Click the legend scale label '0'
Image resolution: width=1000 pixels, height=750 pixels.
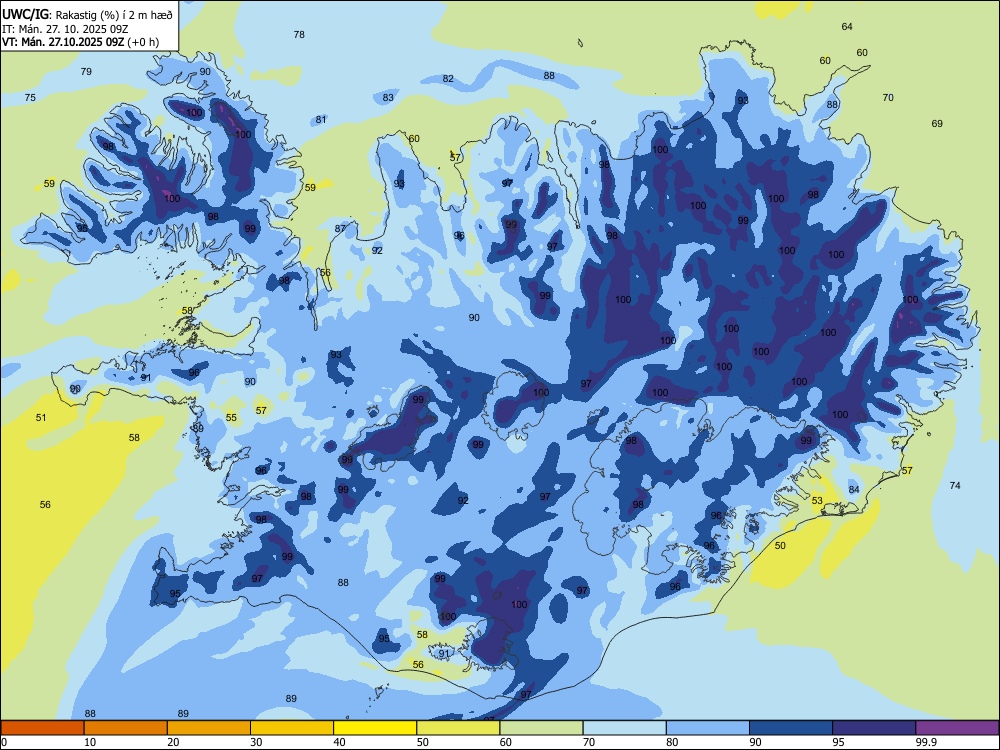4,742
